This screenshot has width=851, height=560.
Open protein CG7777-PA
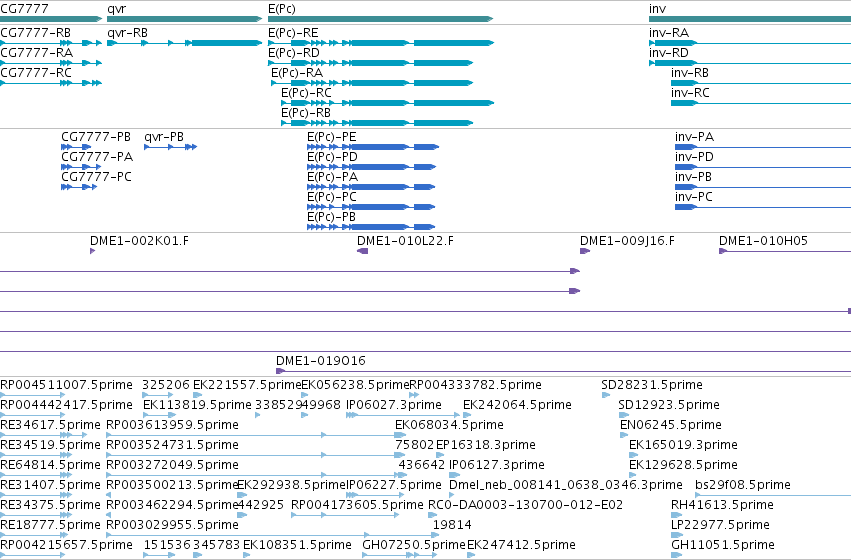pyautogui.click(x=97, y=157)
